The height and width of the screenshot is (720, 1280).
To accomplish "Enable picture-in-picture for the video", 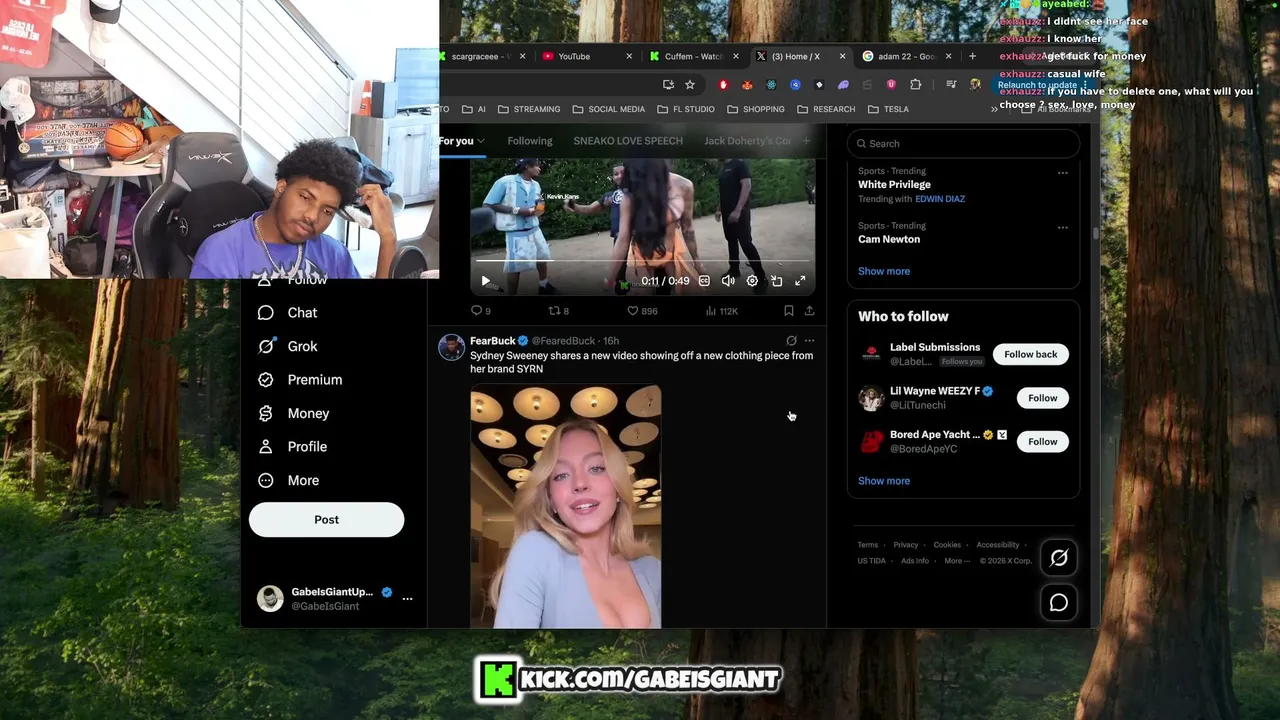I will 776,281.
